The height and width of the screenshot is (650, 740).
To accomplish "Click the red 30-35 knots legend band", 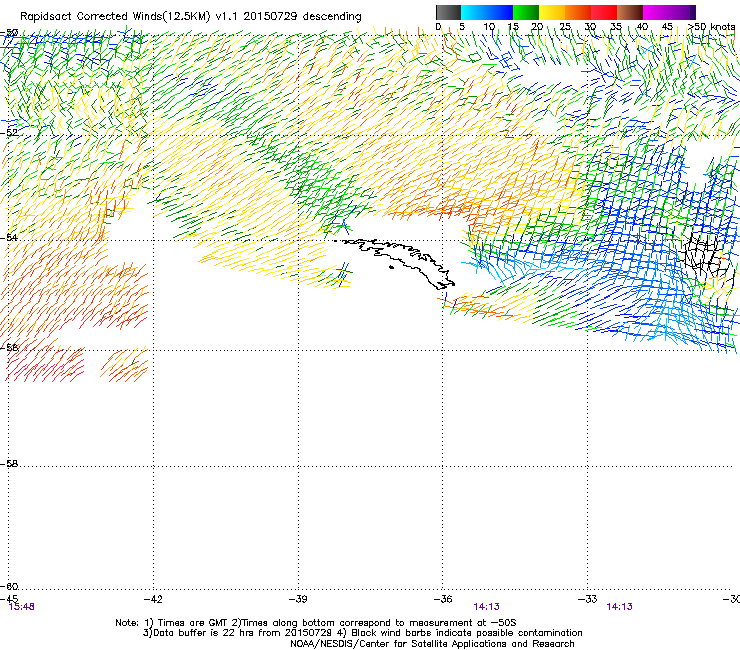I will (x=604, y=12).
